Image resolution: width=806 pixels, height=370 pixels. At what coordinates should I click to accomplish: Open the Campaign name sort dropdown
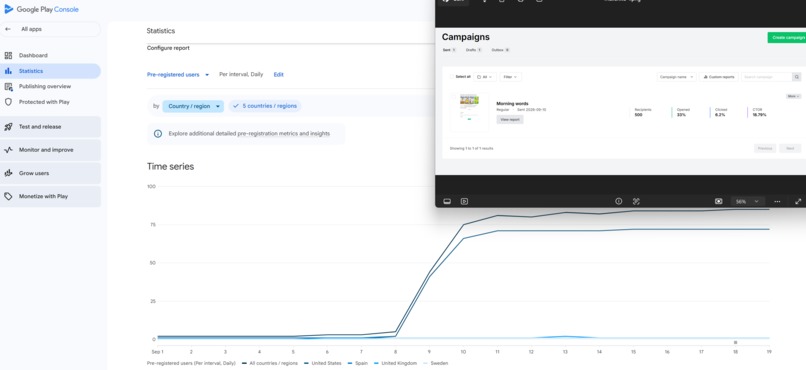click(676, 77)
